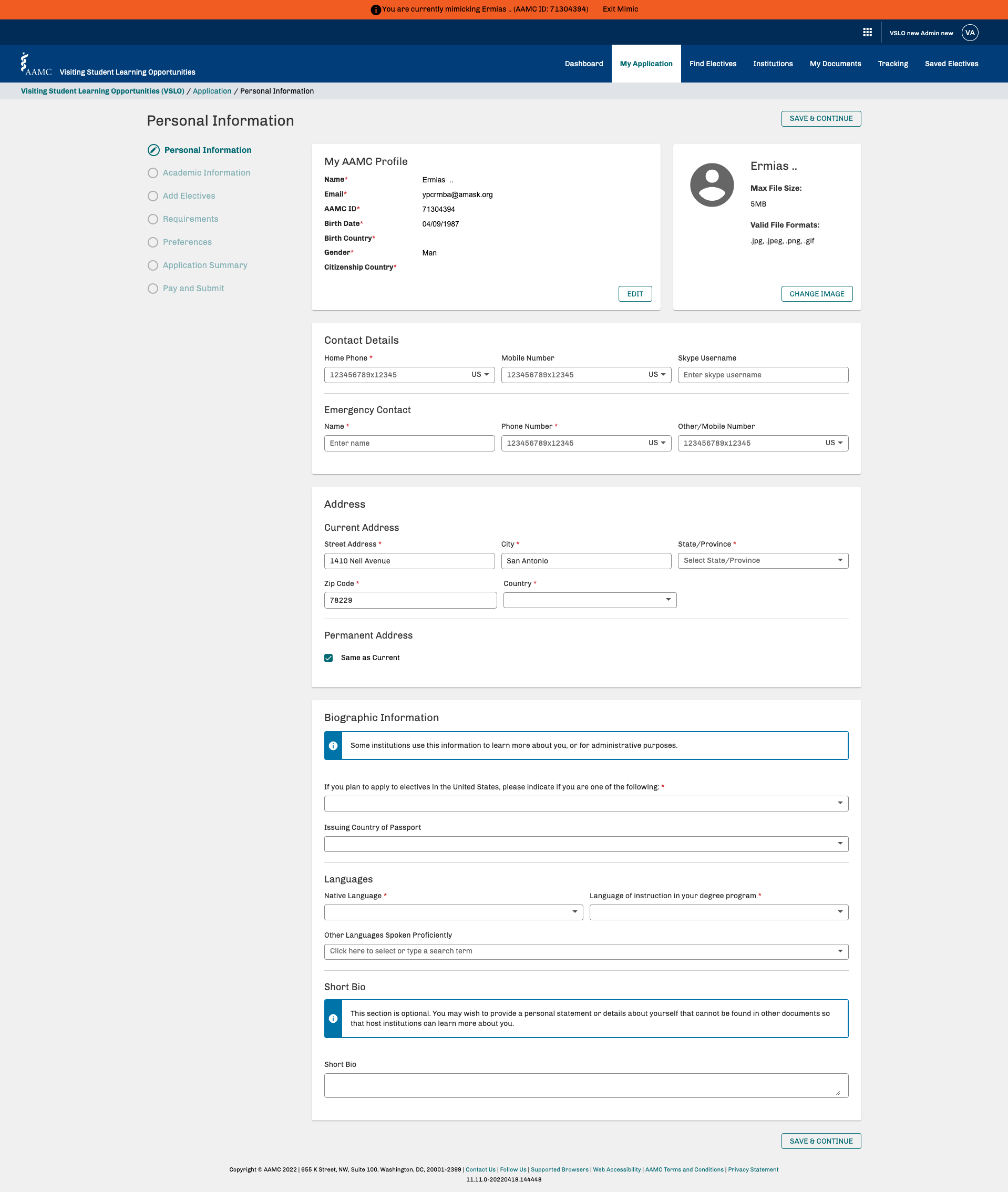Uncheck Same as Current checkbox
This screenshot has height=1192, width=1008.
click(x=328, y=659)
